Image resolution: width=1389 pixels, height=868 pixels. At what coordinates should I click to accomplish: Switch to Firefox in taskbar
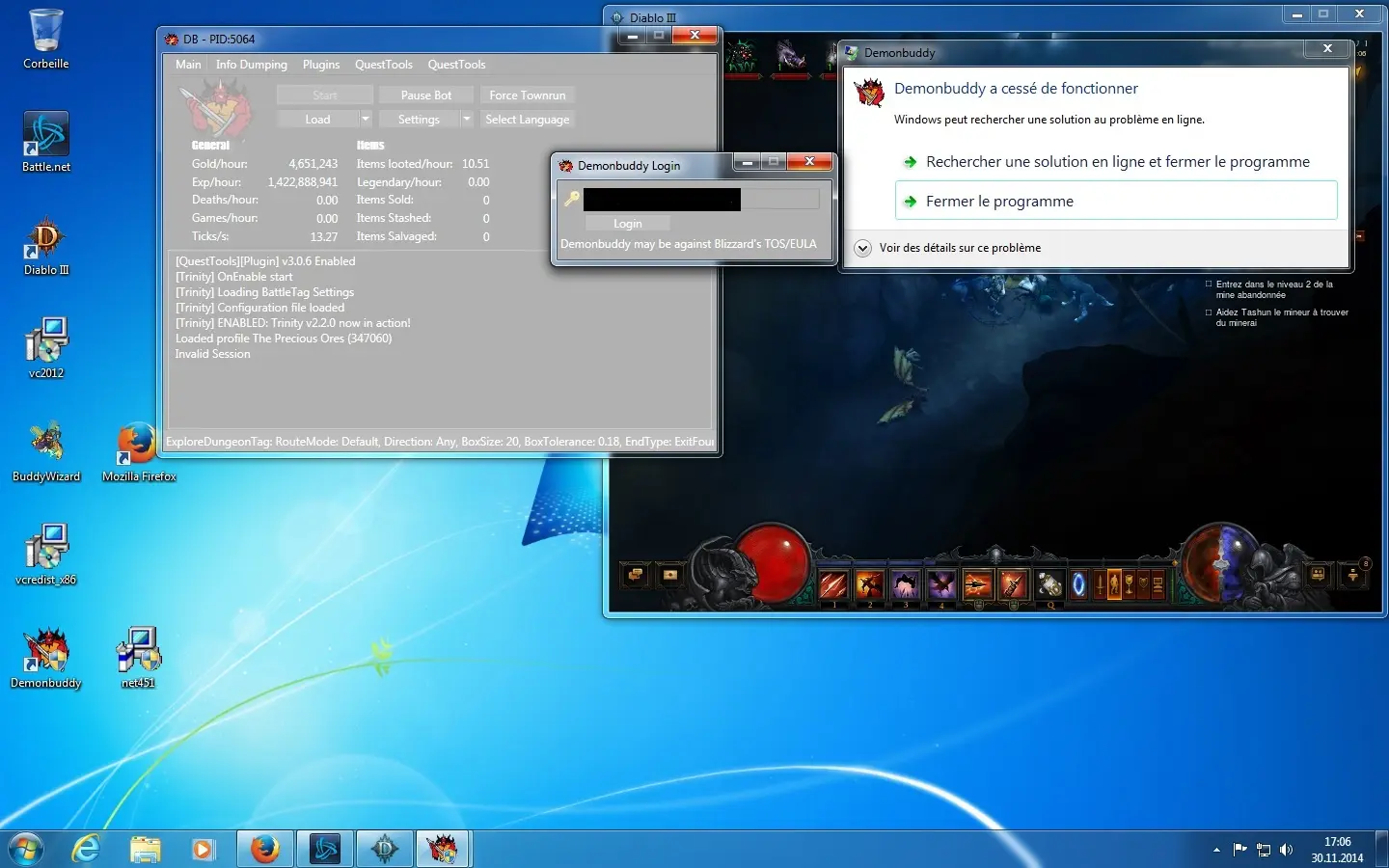tap(265, 849)
